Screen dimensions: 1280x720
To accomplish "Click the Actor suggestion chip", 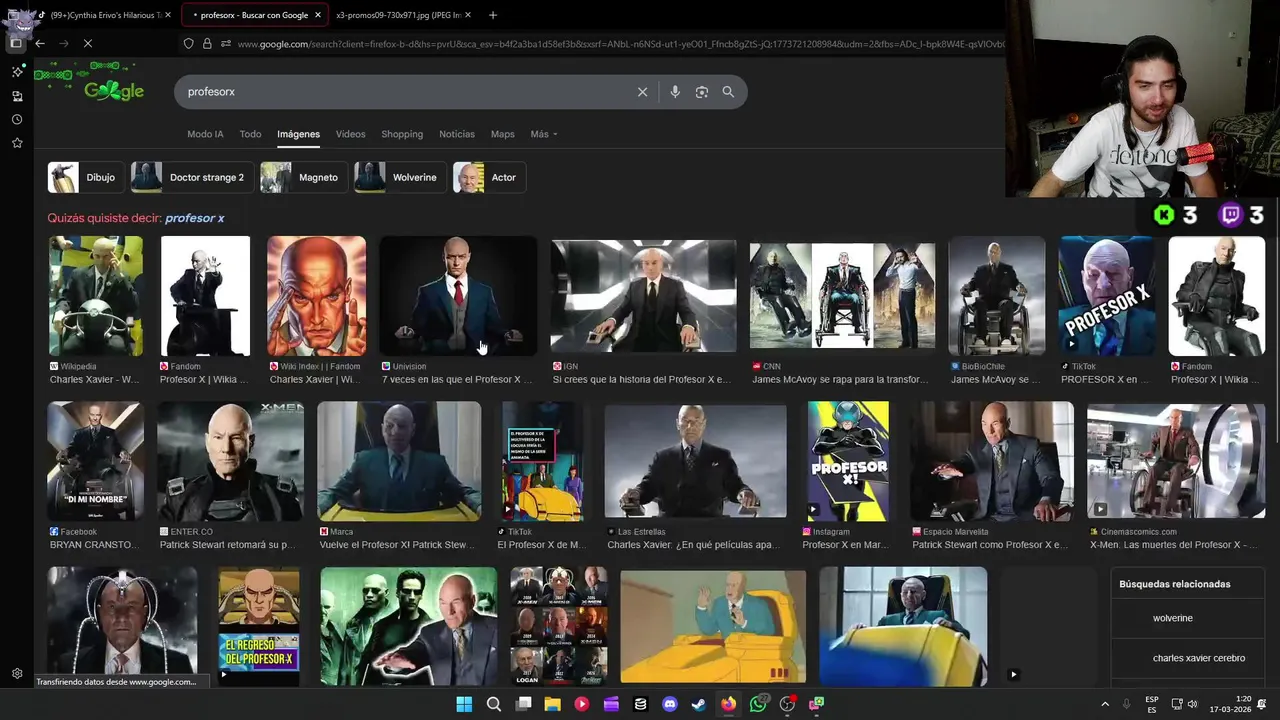I will (x=489, y=177).
